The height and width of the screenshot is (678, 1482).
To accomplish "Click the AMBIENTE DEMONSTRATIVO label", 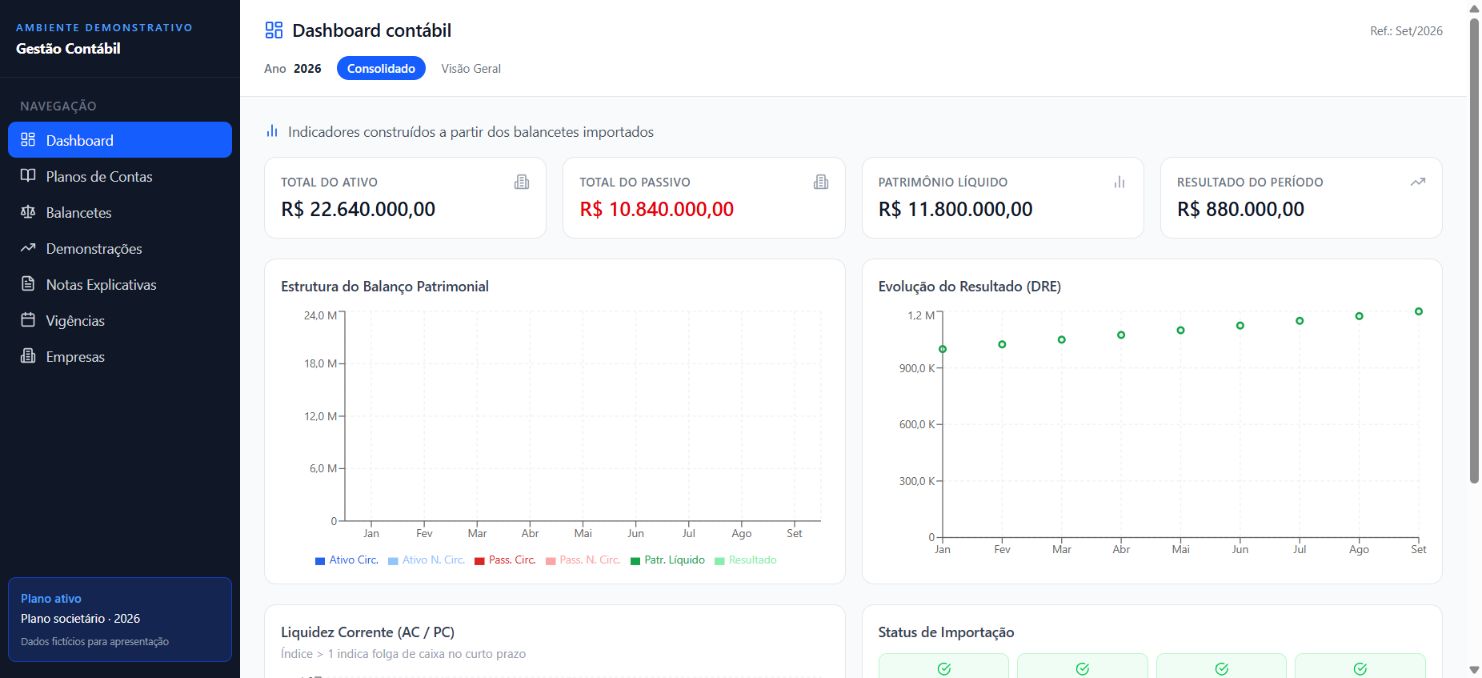I will pyautogui.click(x=104, y=27).
